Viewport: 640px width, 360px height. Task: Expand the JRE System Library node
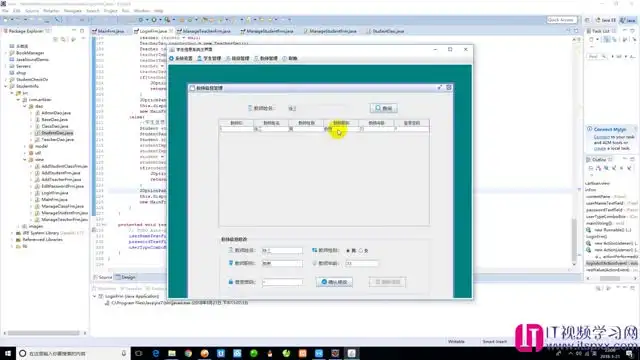pyautogui.click(x=12, y=233)
